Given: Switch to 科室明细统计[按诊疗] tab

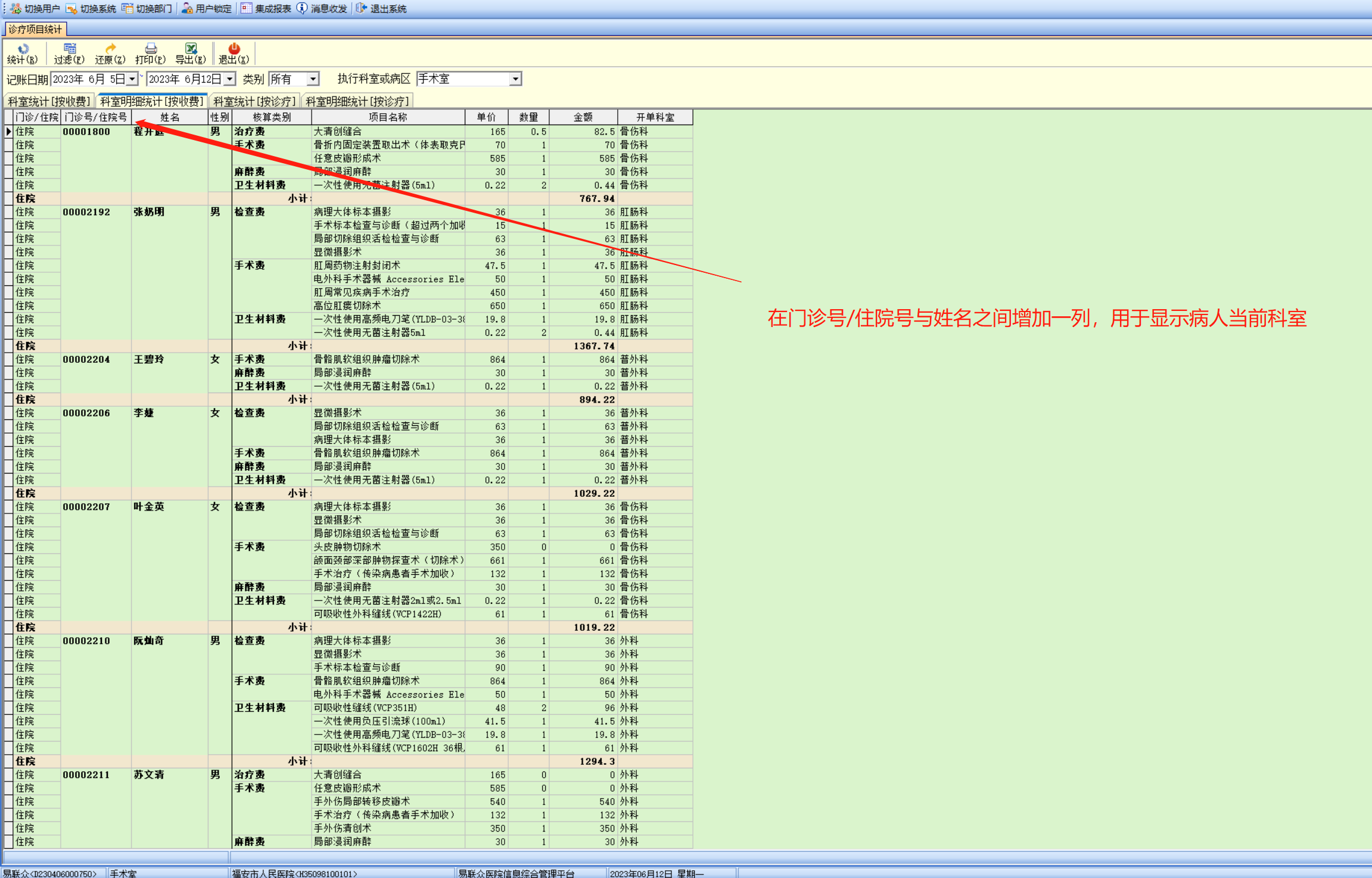Looking at the screenshot, I should 357,101.
